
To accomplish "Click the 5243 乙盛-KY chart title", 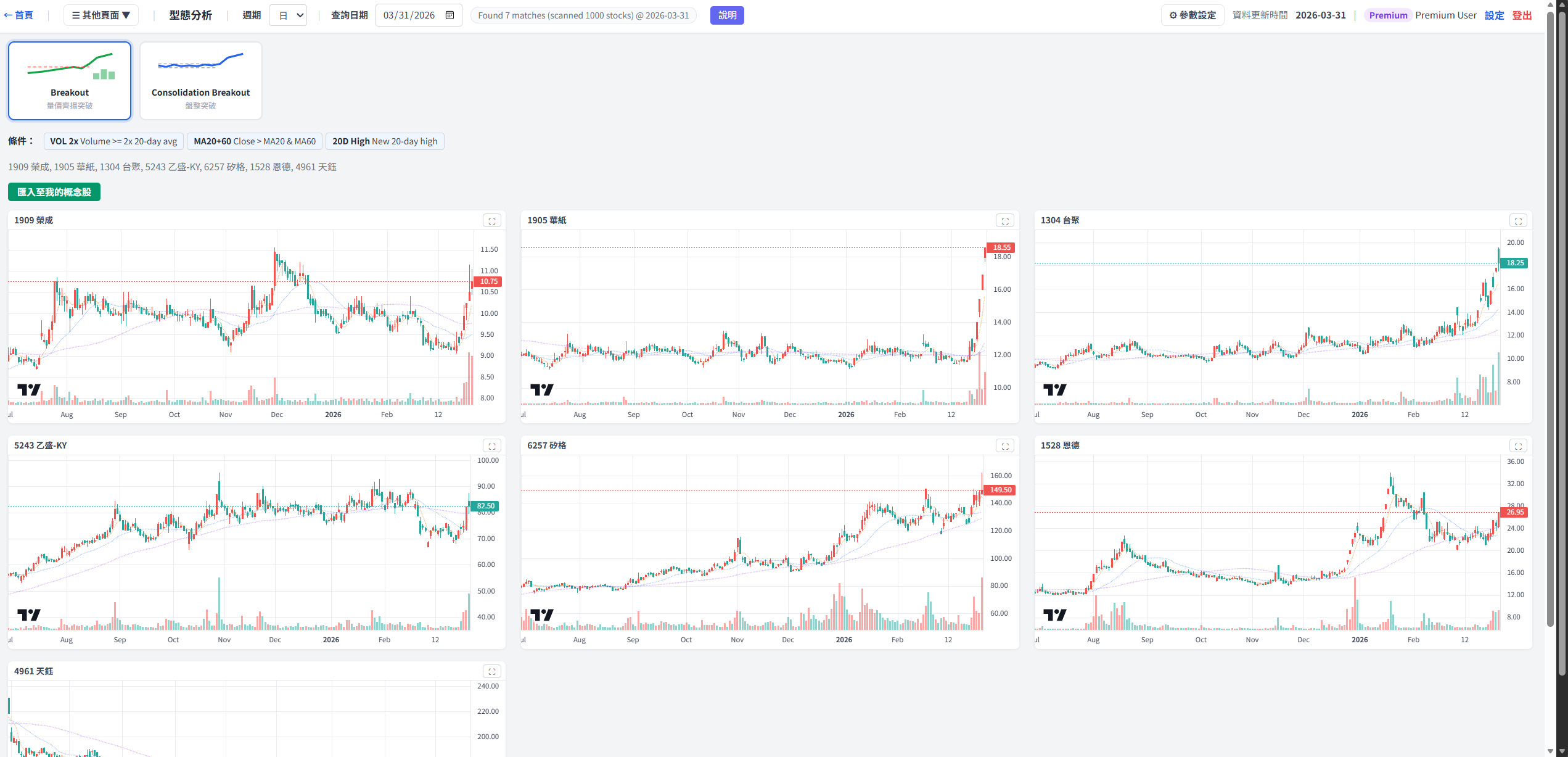I will [x=41, y=445].
